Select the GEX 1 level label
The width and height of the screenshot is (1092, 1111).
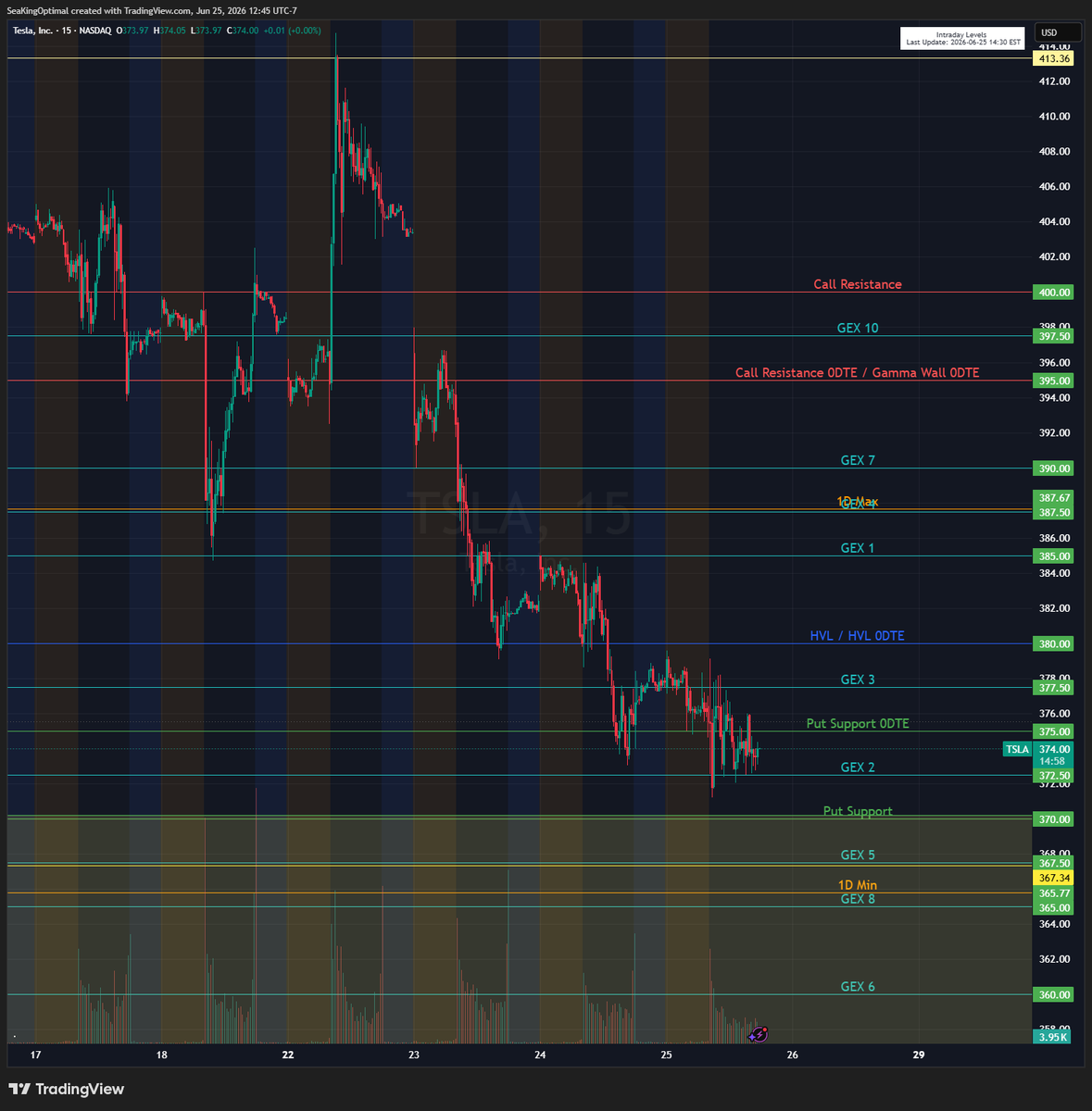point(858,548)
